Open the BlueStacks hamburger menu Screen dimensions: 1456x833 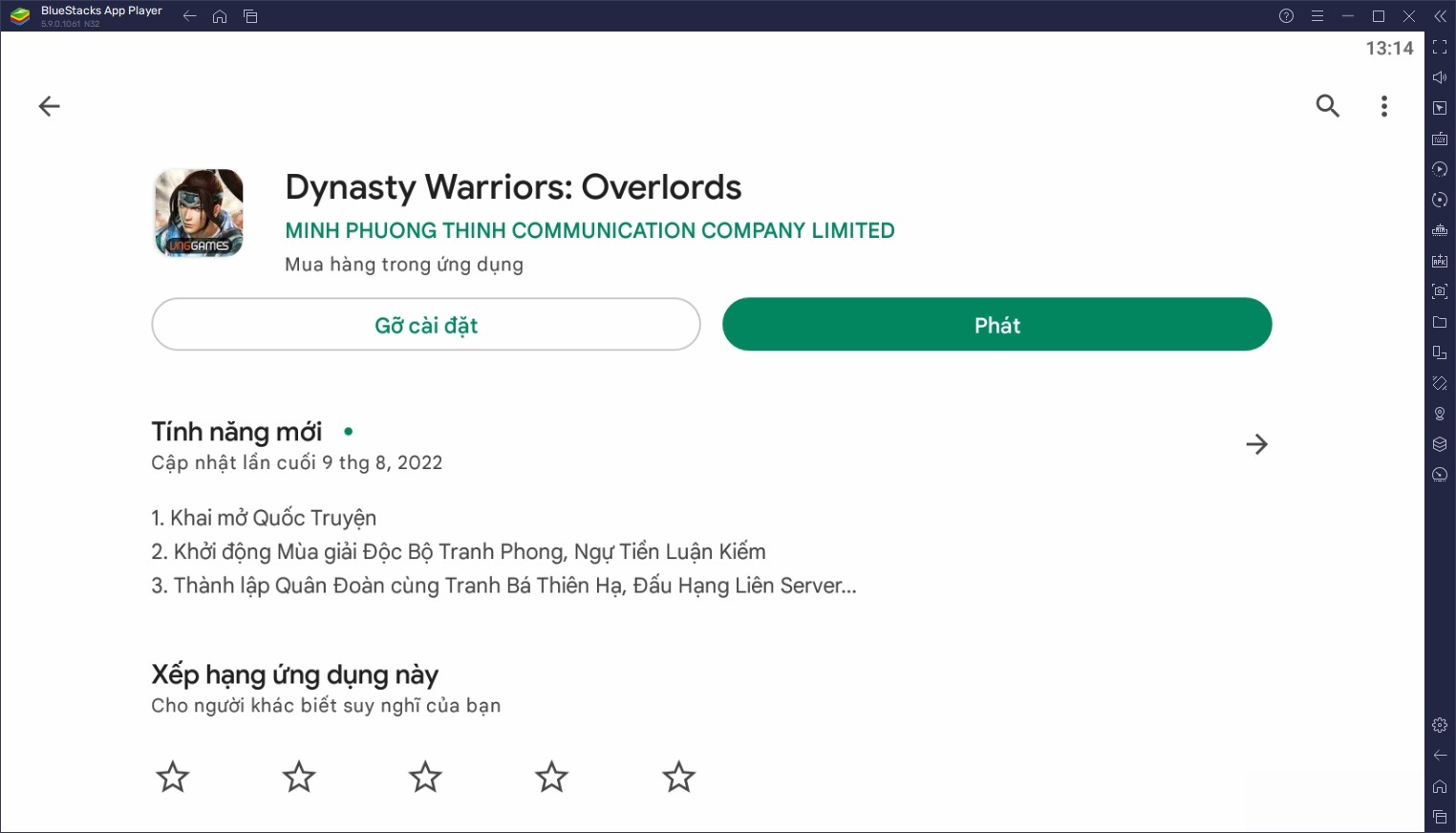pyautogui.click(x=1317, y=16)
